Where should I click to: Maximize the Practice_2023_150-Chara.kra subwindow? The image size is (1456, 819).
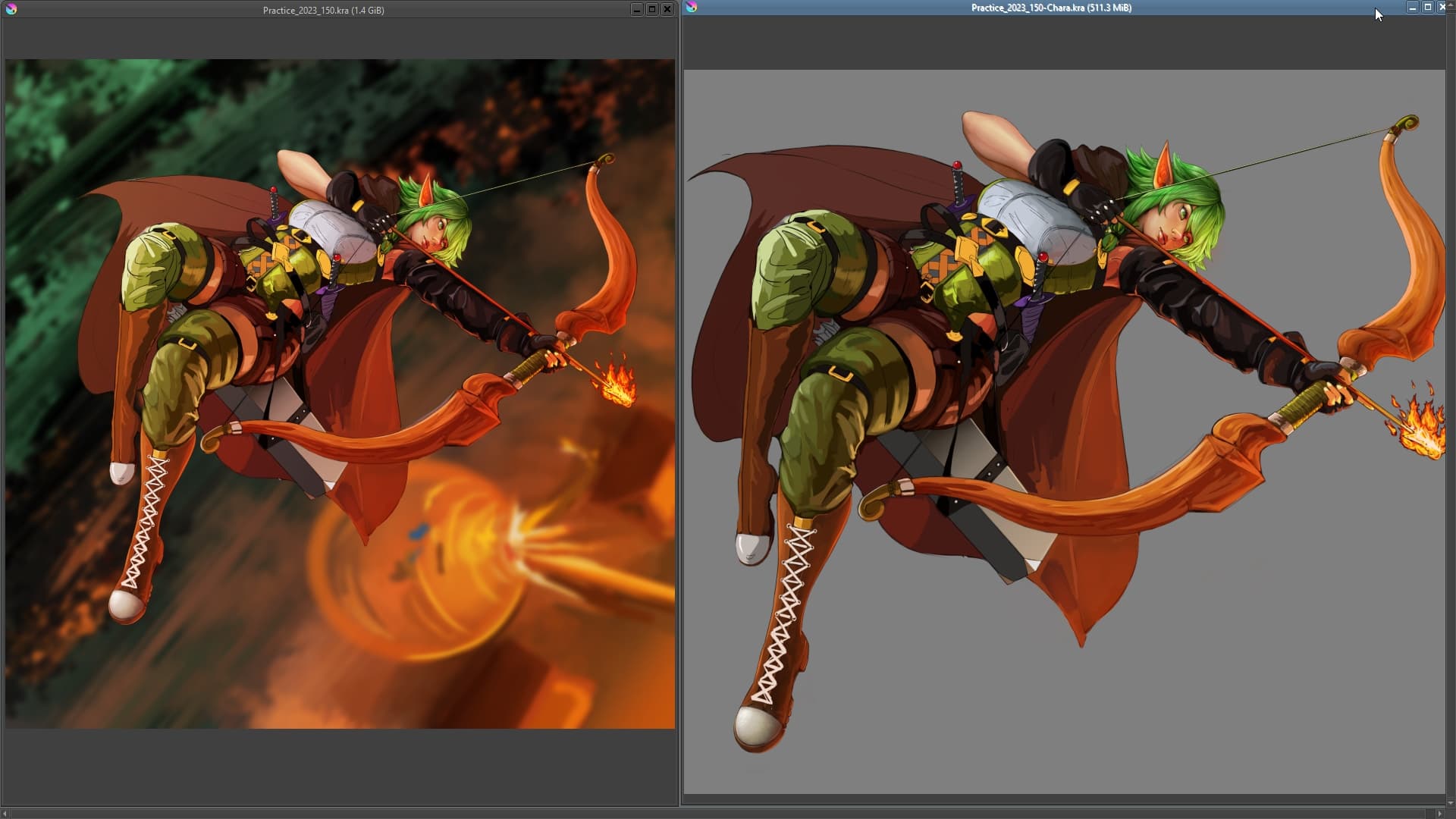(1427, 7)
